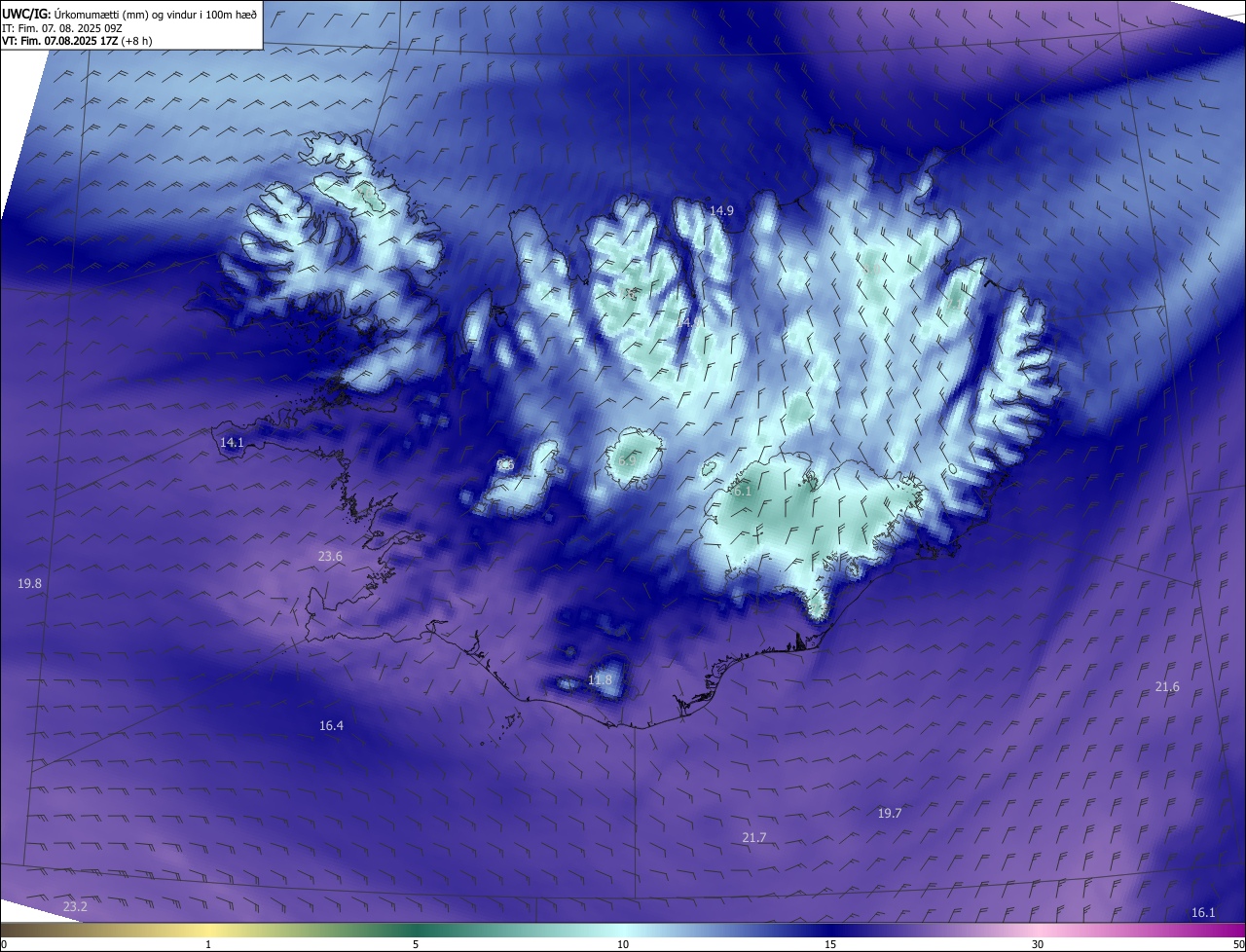This screenshot has width=1246, height=952.
Task: Click the '50' tick label on the color scale
Action: pos(1238,944)
